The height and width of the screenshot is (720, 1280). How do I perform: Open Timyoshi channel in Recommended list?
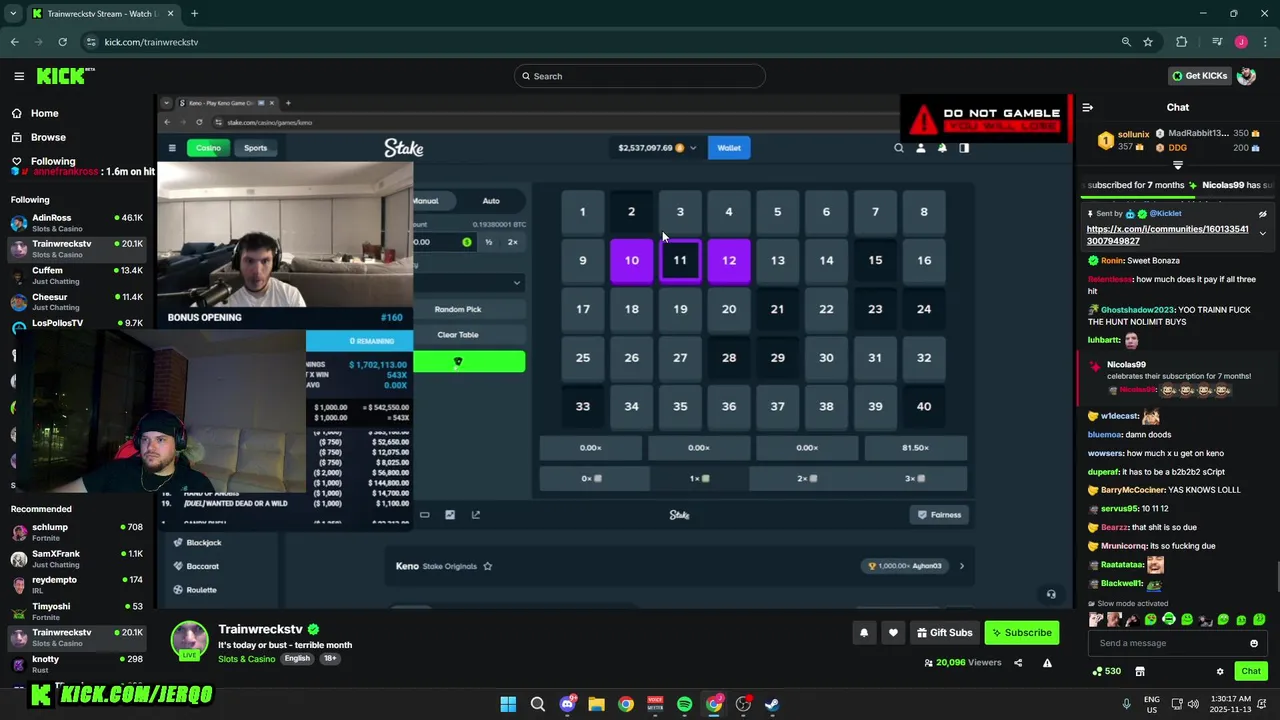78,611
